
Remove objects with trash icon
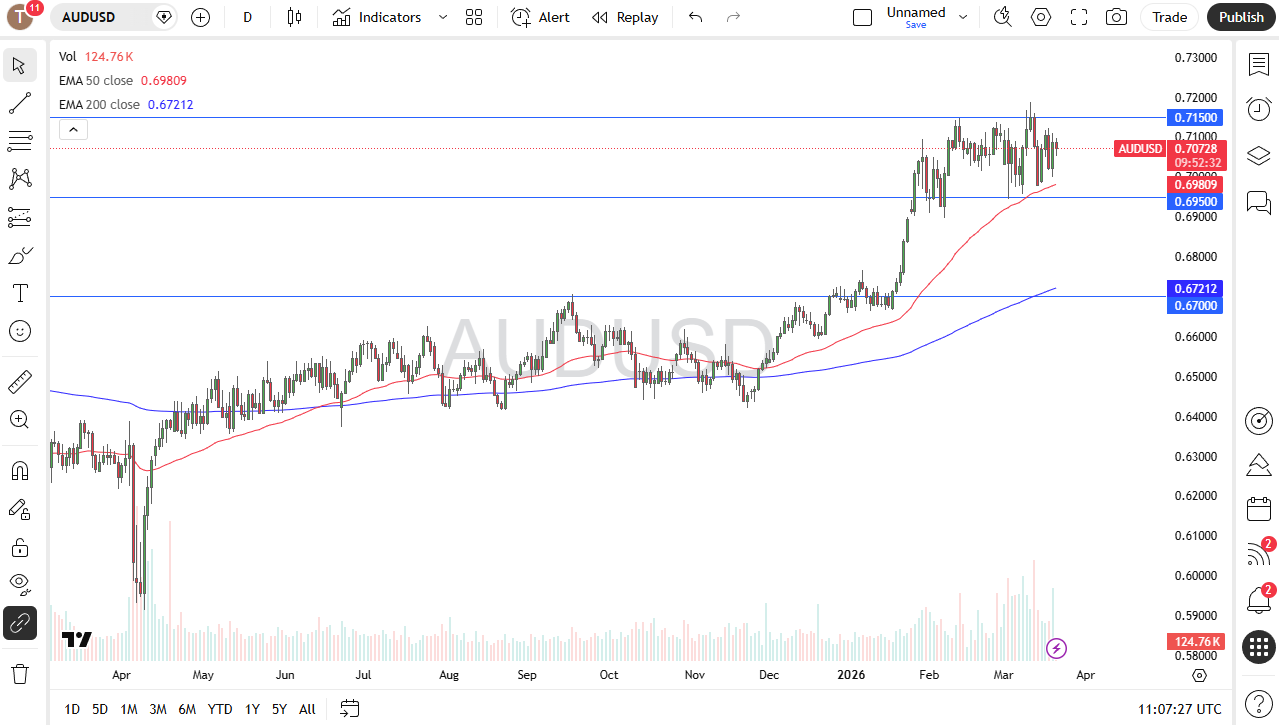[x=19, y=673]
